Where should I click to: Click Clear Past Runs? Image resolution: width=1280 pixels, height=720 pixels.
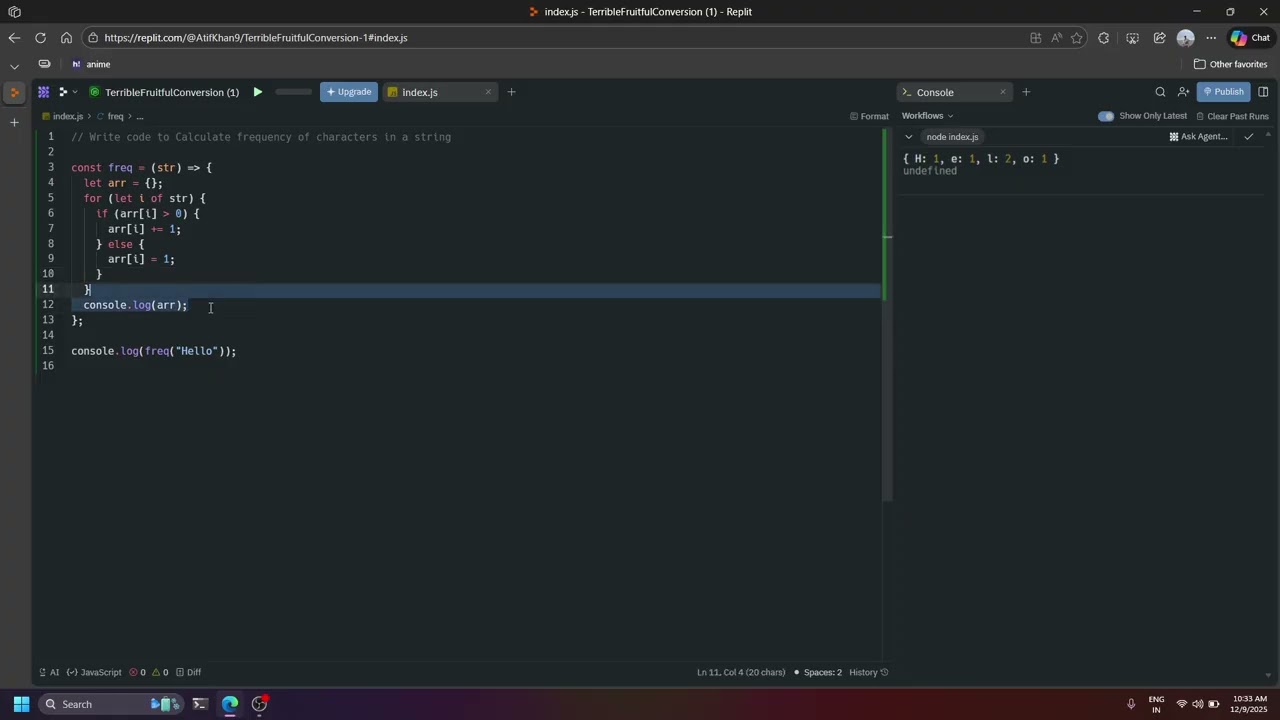coord(1232,116)
